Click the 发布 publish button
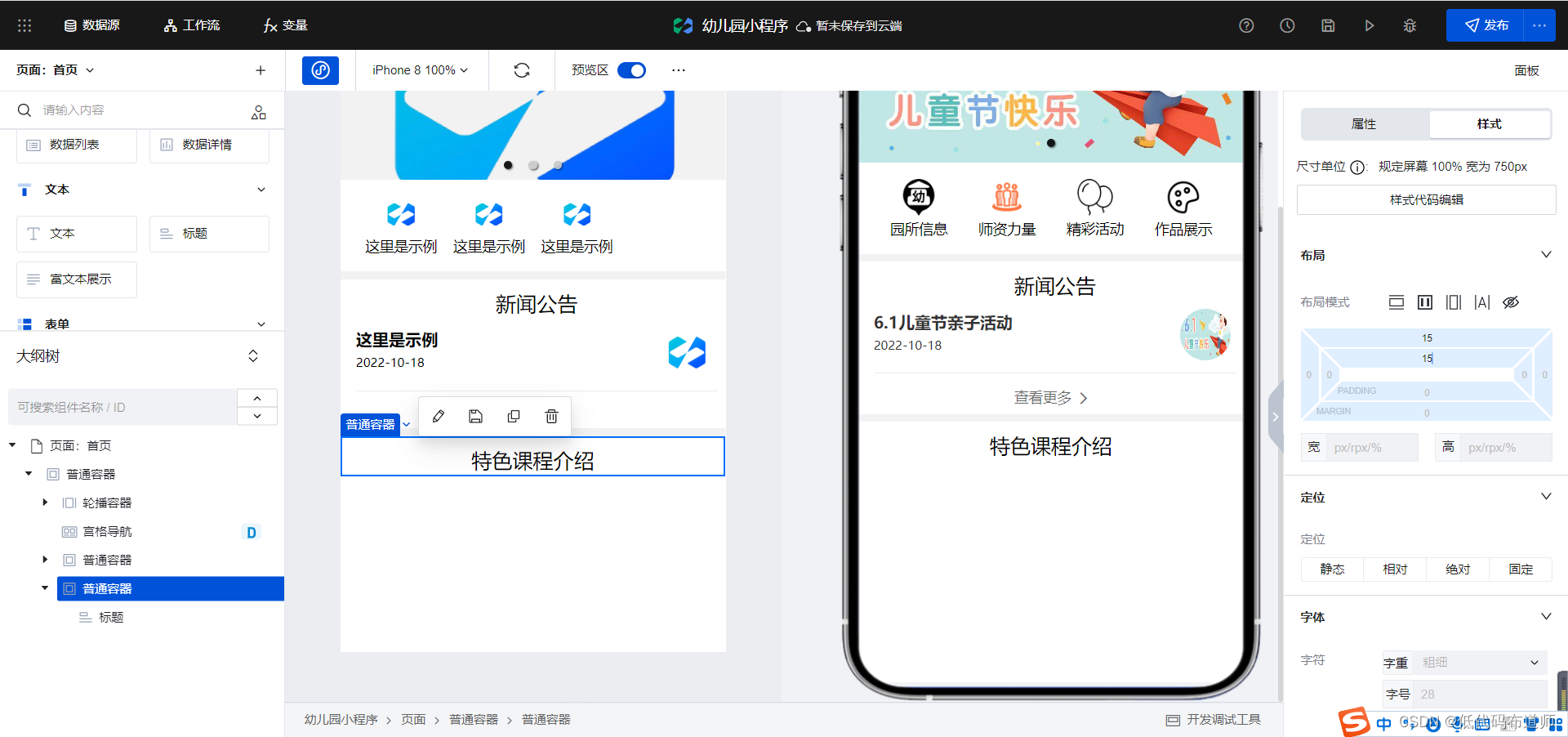Image resolution: width=1568 pixels, height=737 pixels. click(1485, 25)
